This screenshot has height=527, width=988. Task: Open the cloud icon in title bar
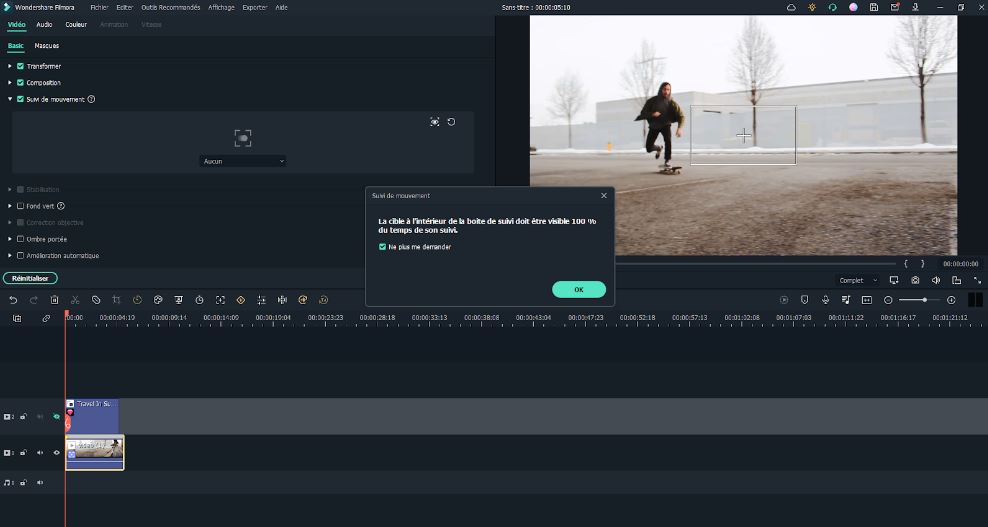791,8
